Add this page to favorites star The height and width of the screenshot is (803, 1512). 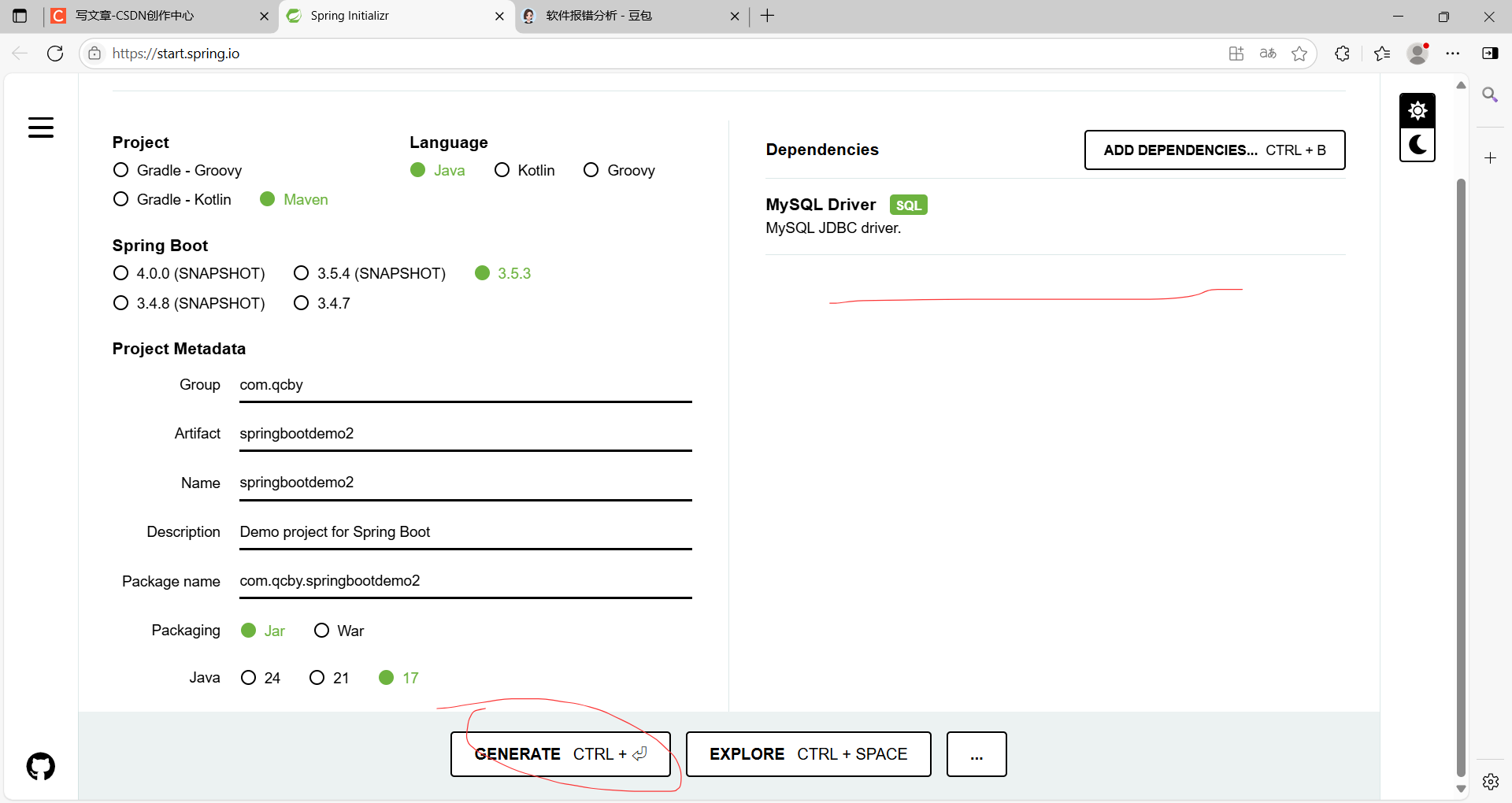(1299, 54)
